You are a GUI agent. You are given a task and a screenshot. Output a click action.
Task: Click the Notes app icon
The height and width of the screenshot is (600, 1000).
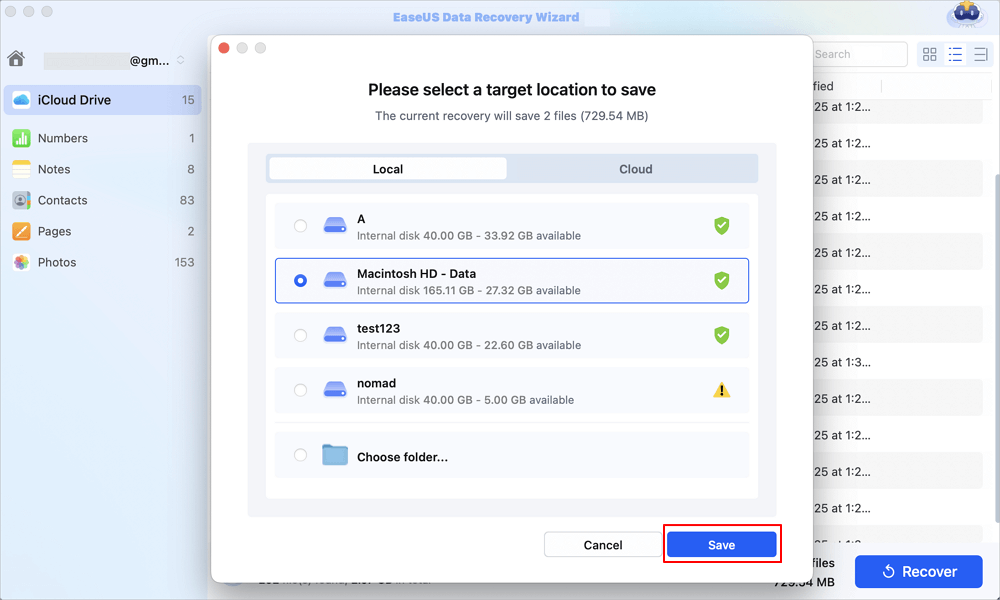[21, 169]
